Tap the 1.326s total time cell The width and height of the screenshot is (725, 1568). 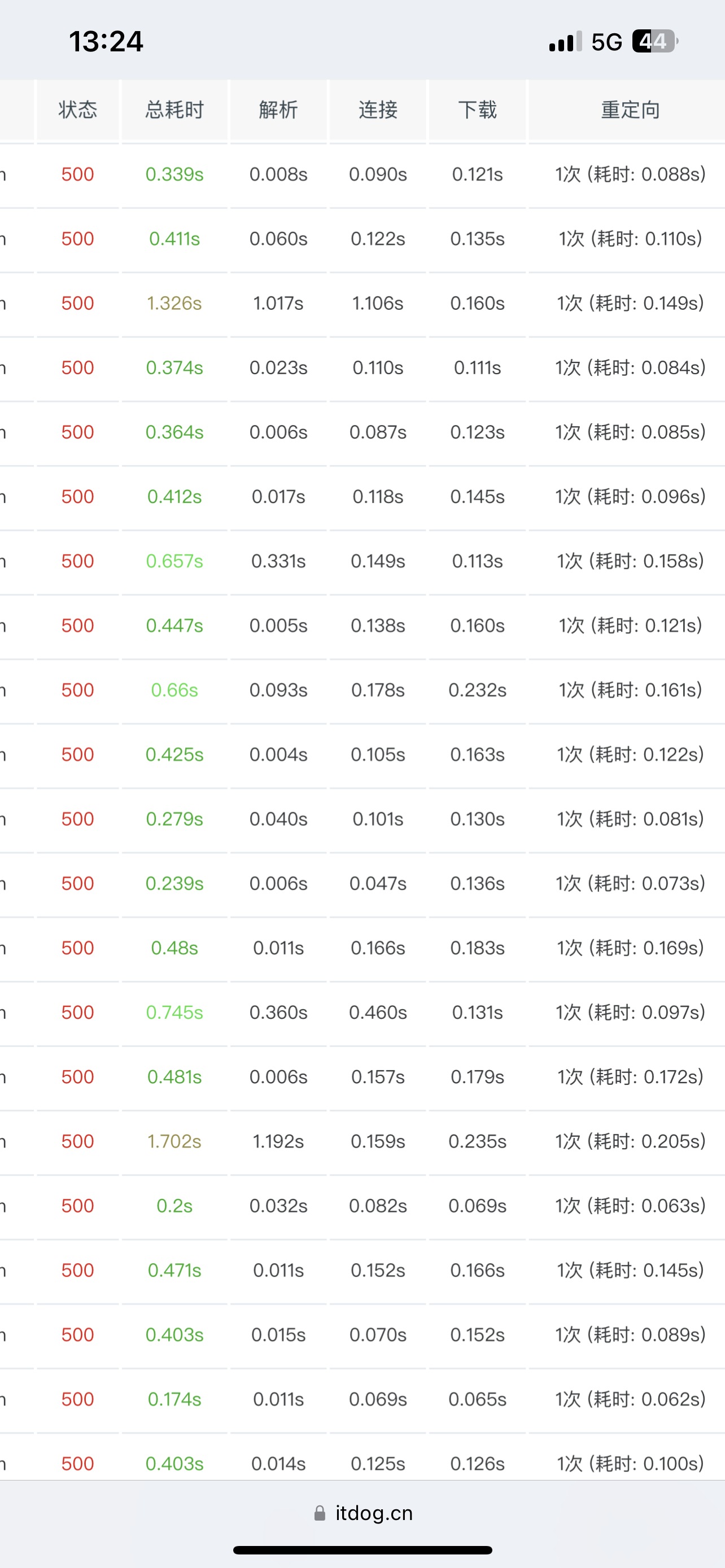coord(174,303)
